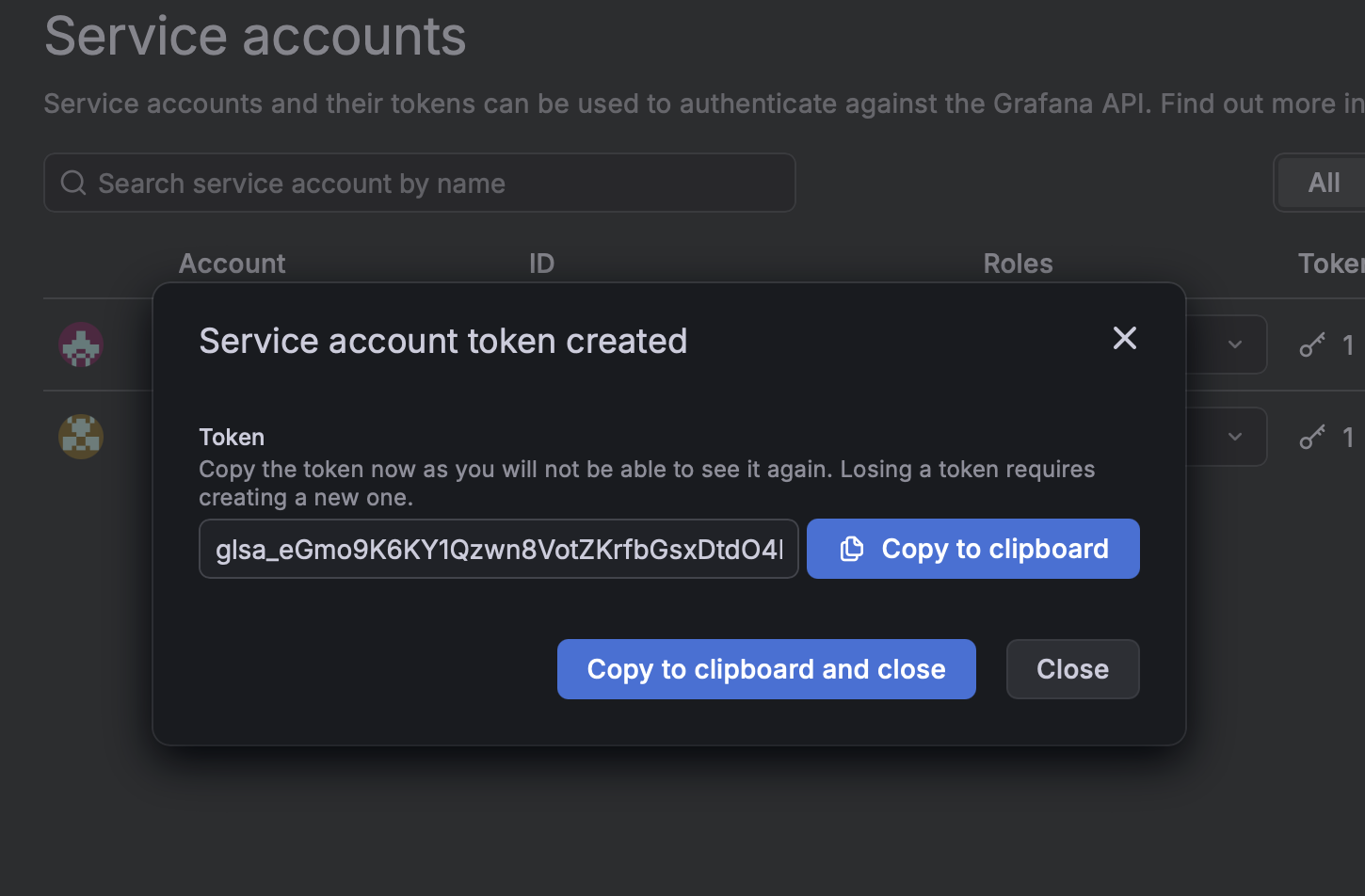
Task: Focus the Search service account by name box
Action: [420, 183]
